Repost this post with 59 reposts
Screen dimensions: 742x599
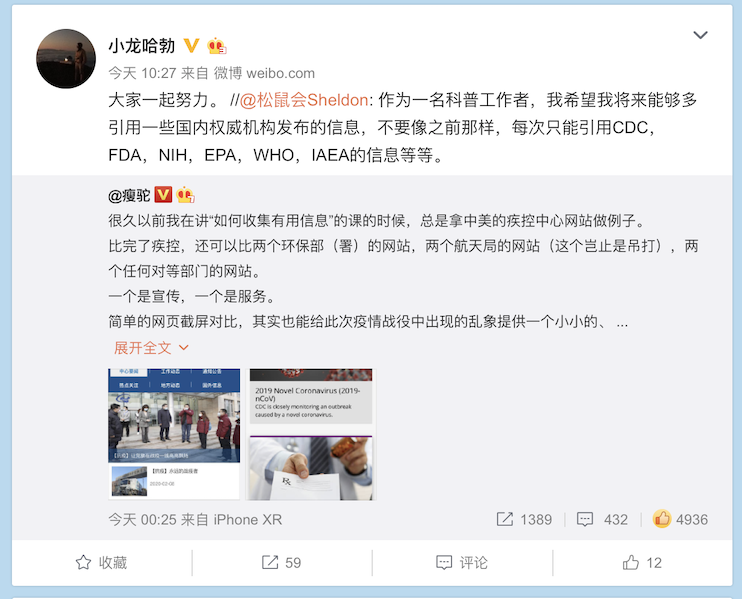282,563
